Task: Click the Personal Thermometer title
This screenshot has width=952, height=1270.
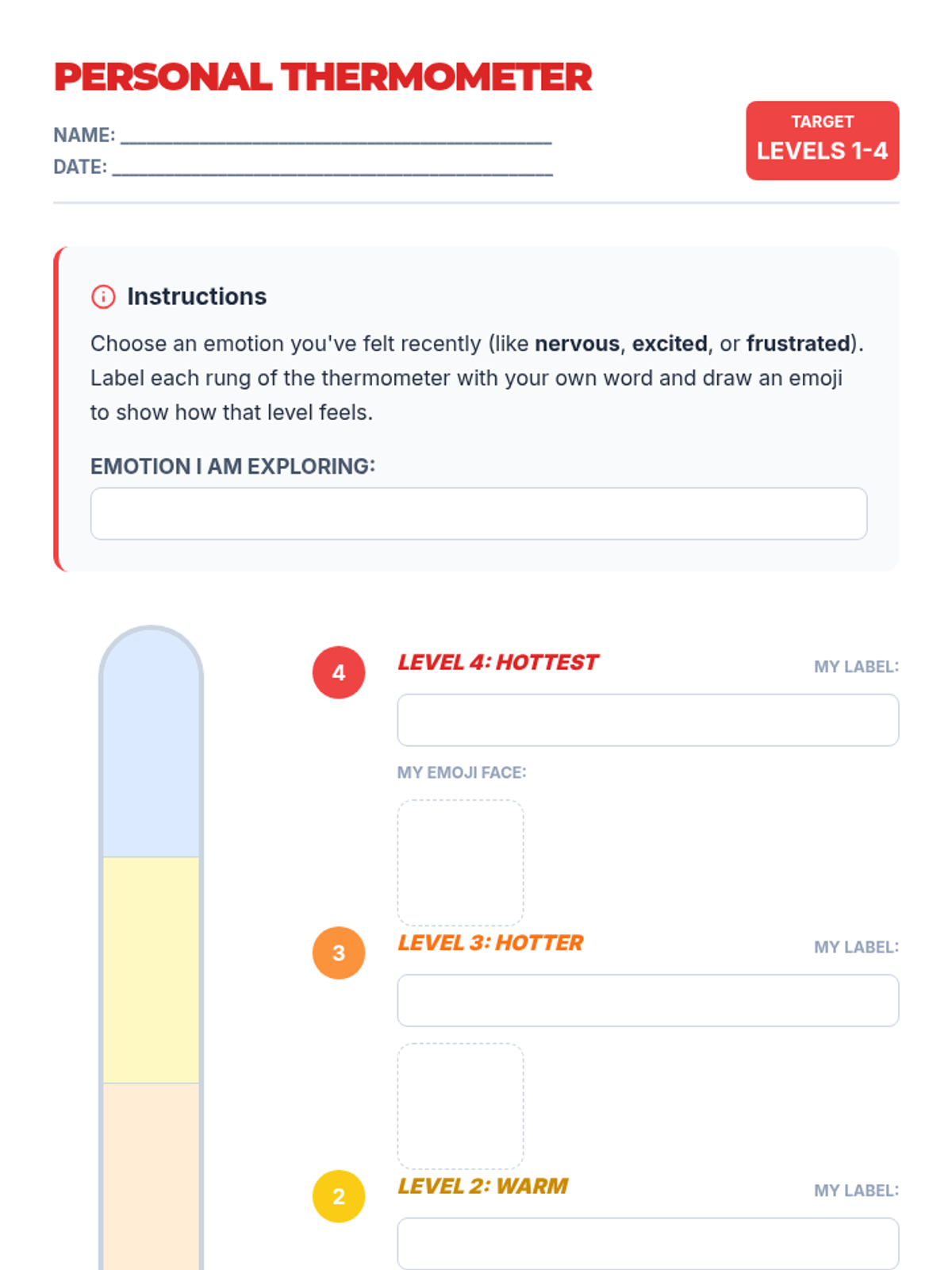Action: pos(323,77)
